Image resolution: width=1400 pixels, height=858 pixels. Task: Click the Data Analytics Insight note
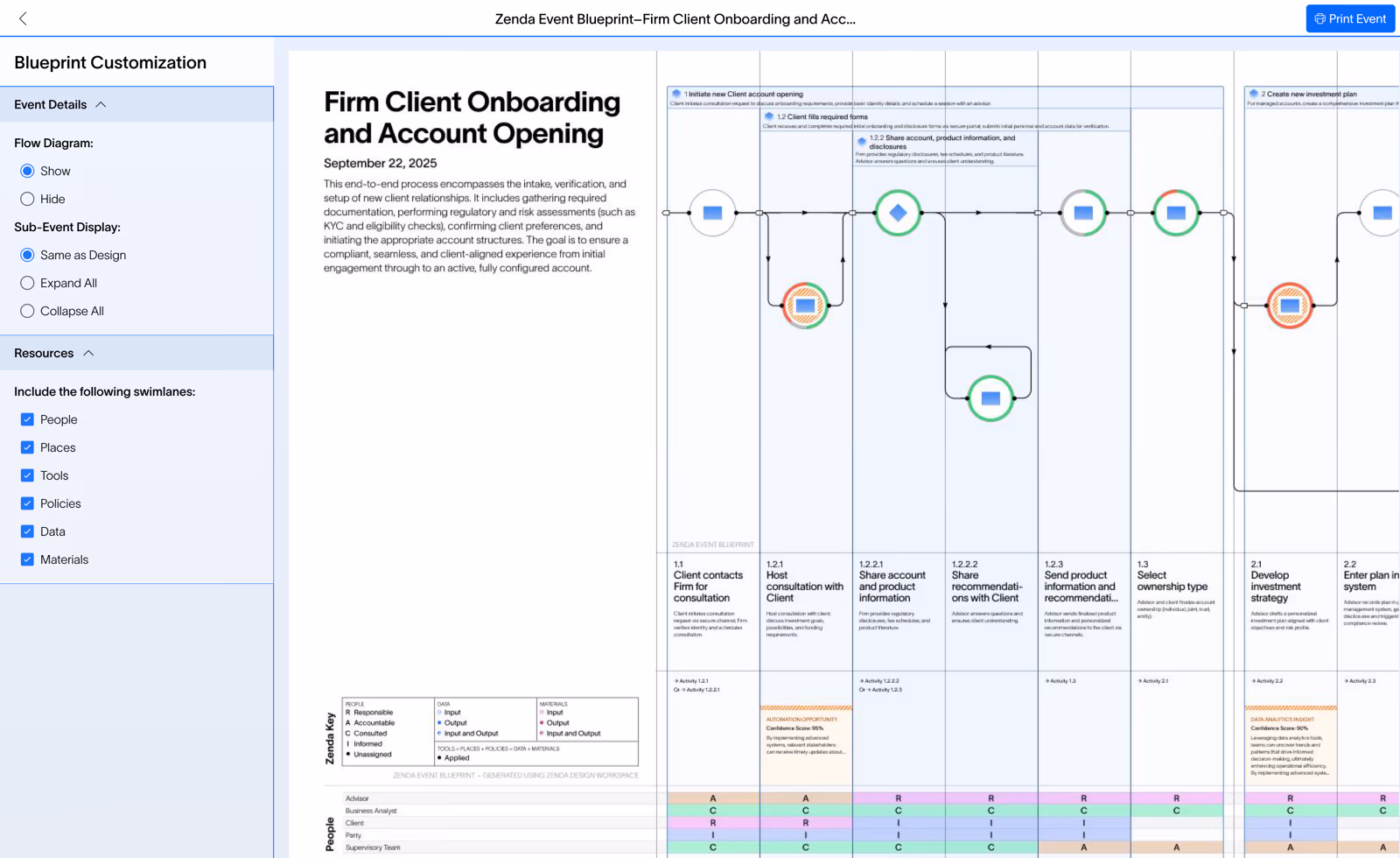point(1291,745)
